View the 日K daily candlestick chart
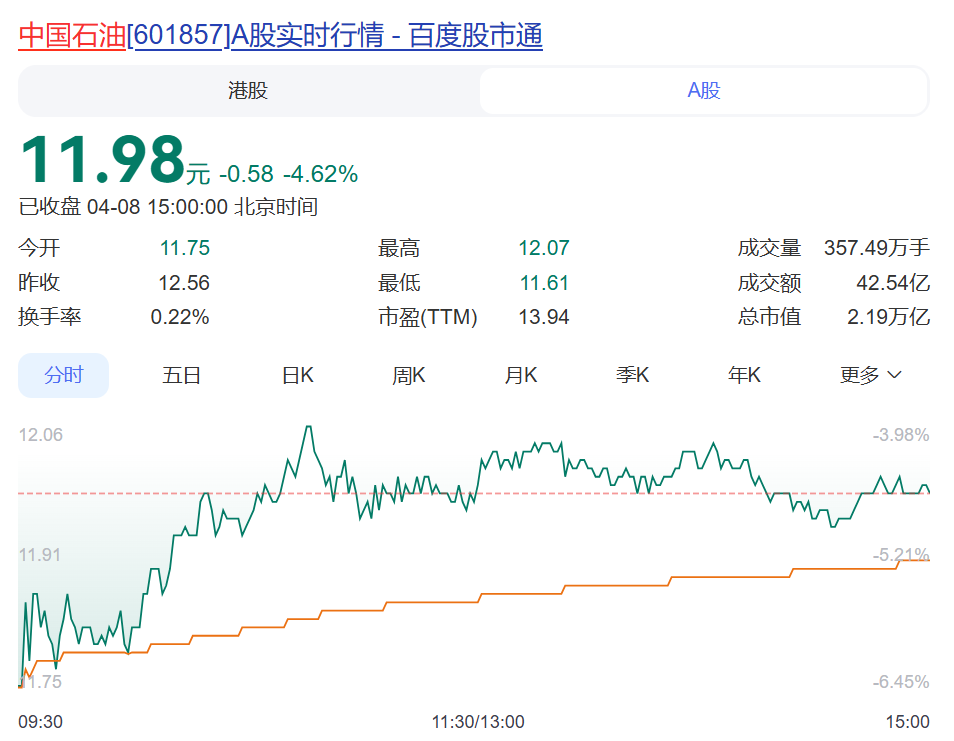 pos(297,374)
